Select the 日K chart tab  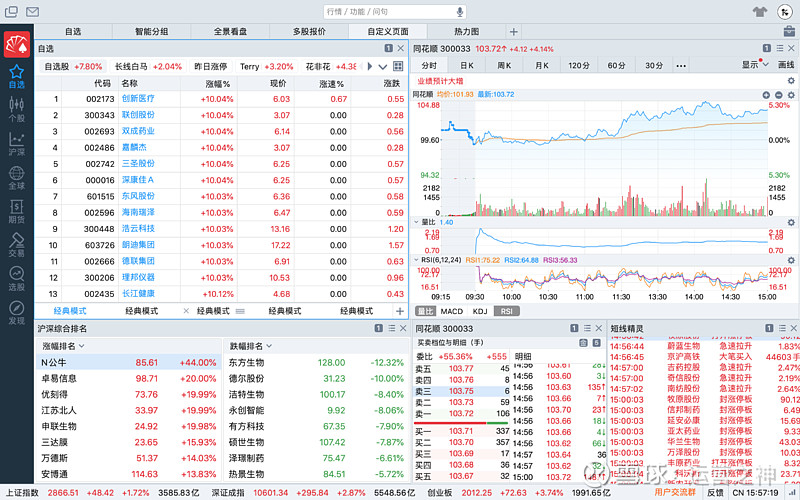[x=467, y=65]
